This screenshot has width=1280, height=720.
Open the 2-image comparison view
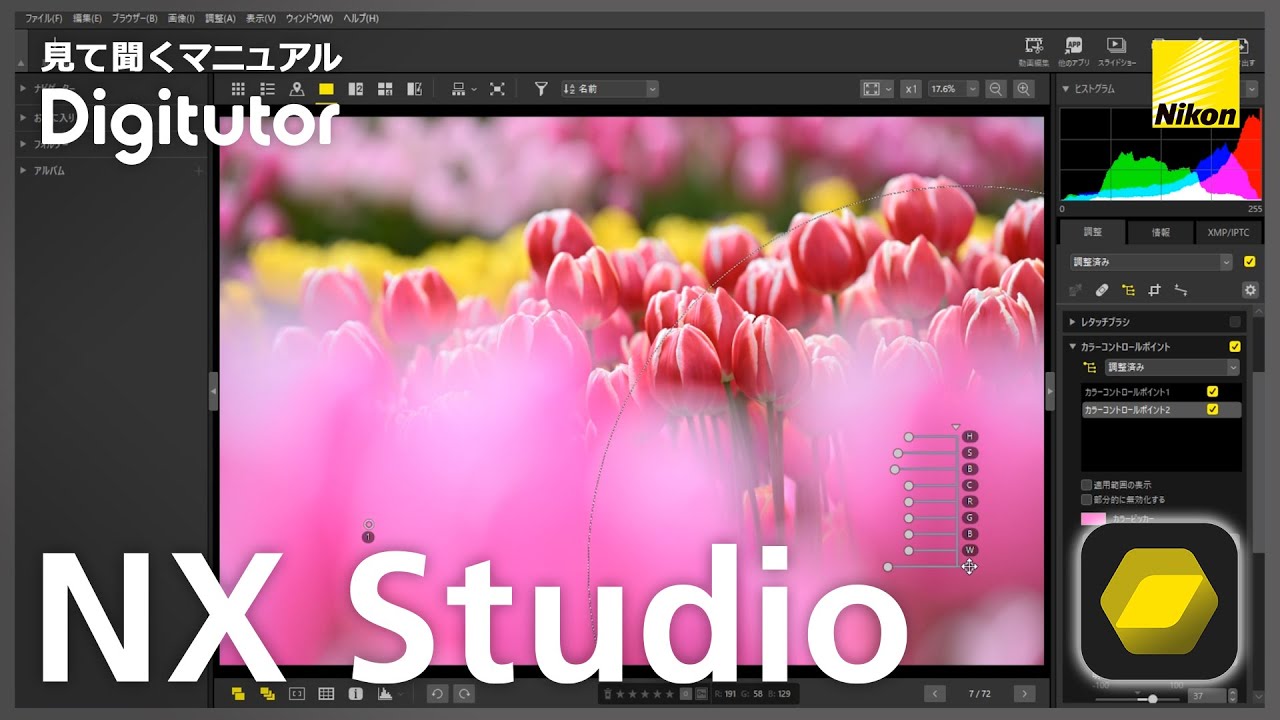(x=355, y=89)
